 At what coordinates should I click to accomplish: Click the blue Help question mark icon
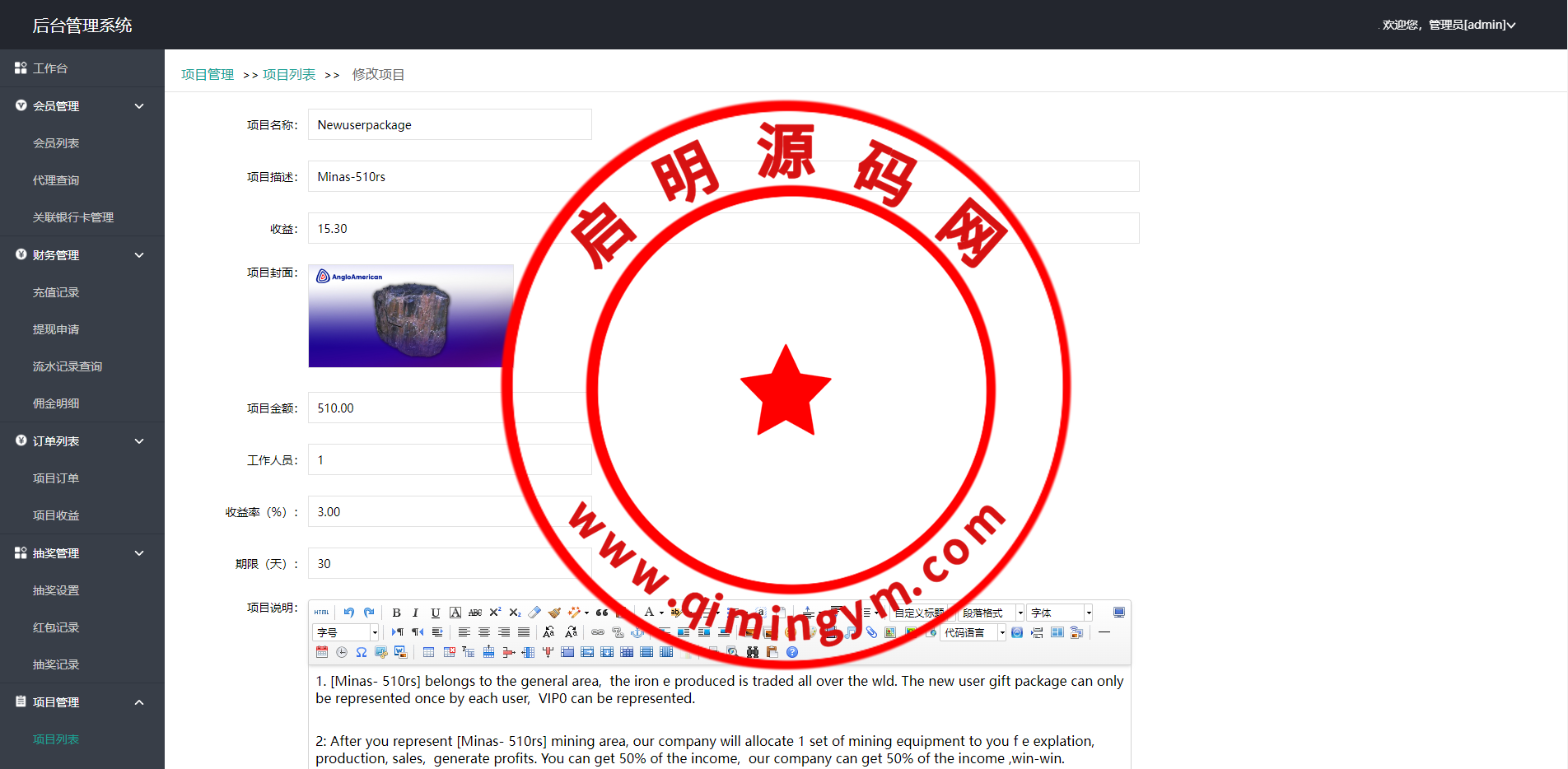[x=792, y=652]
